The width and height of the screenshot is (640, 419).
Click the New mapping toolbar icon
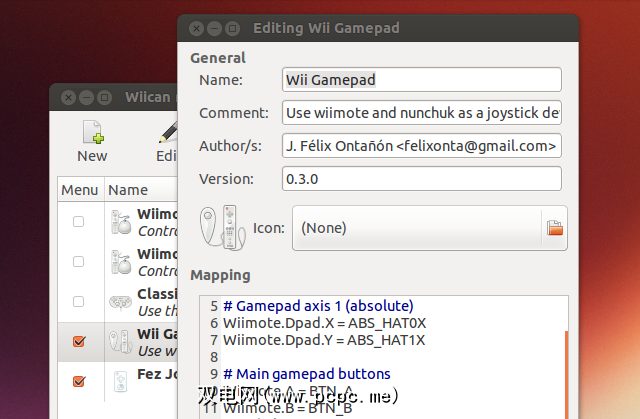click(x=93, y=132)
